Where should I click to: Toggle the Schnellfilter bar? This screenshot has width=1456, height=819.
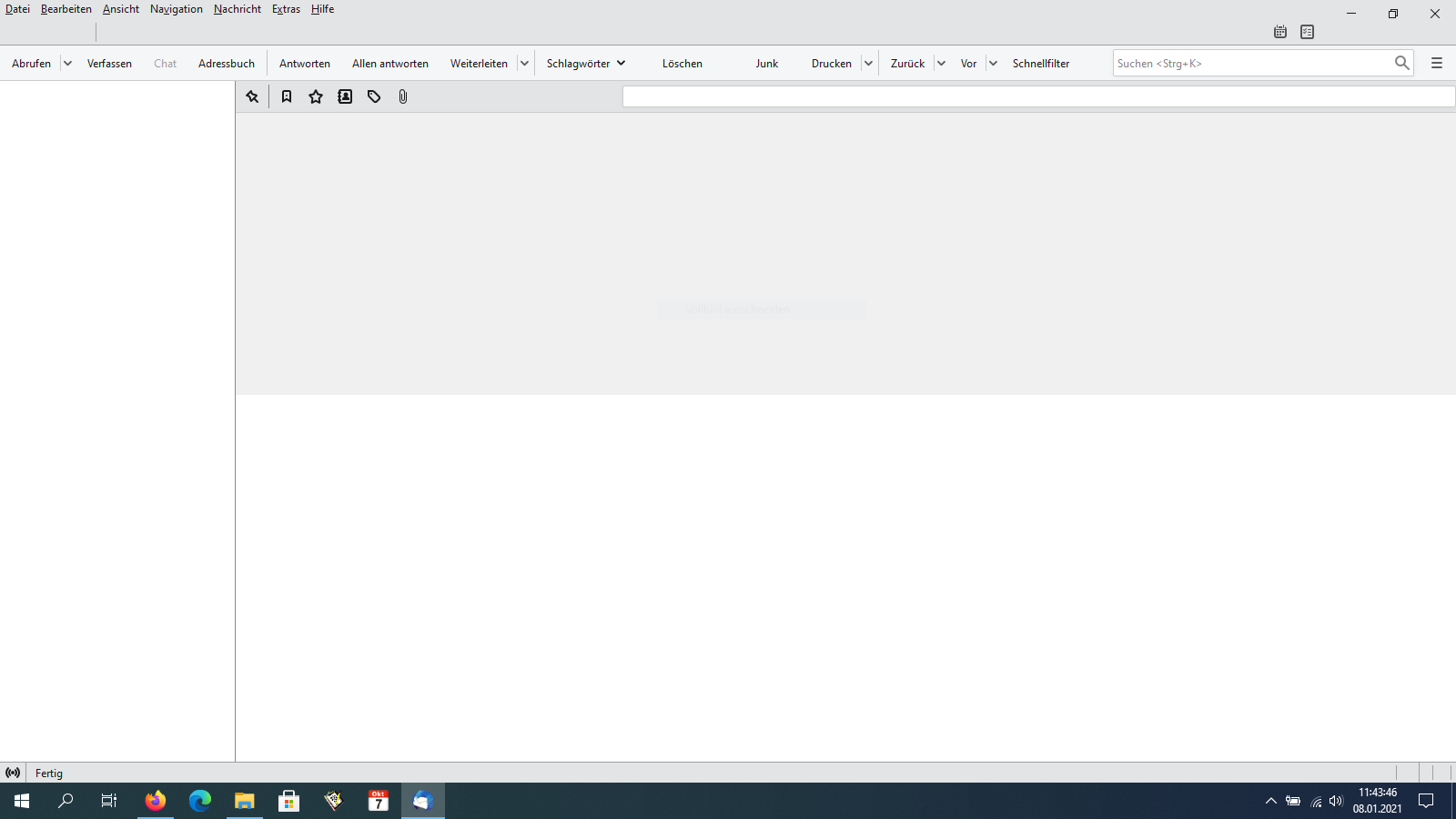coord(1041,64)
